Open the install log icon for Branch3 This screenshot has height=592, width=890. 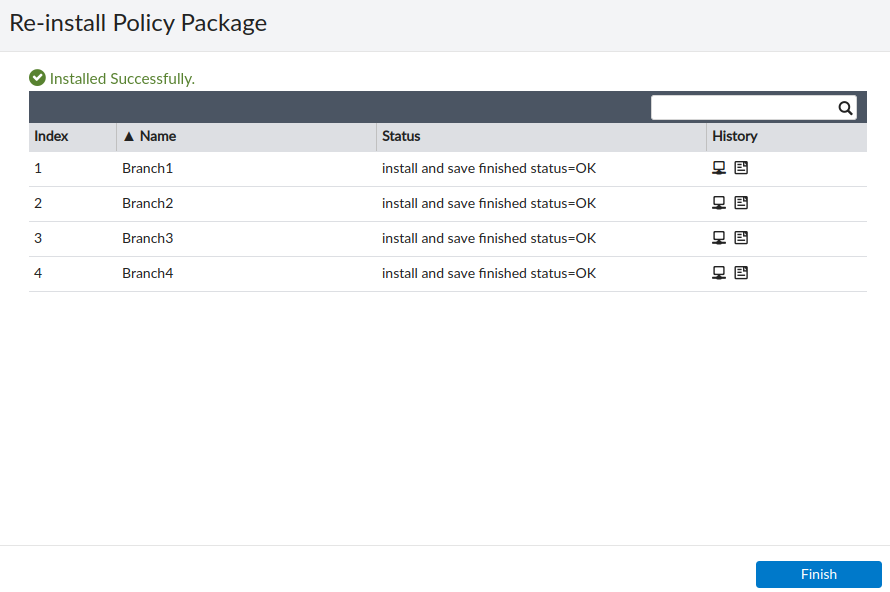click(x=741, y=238)
